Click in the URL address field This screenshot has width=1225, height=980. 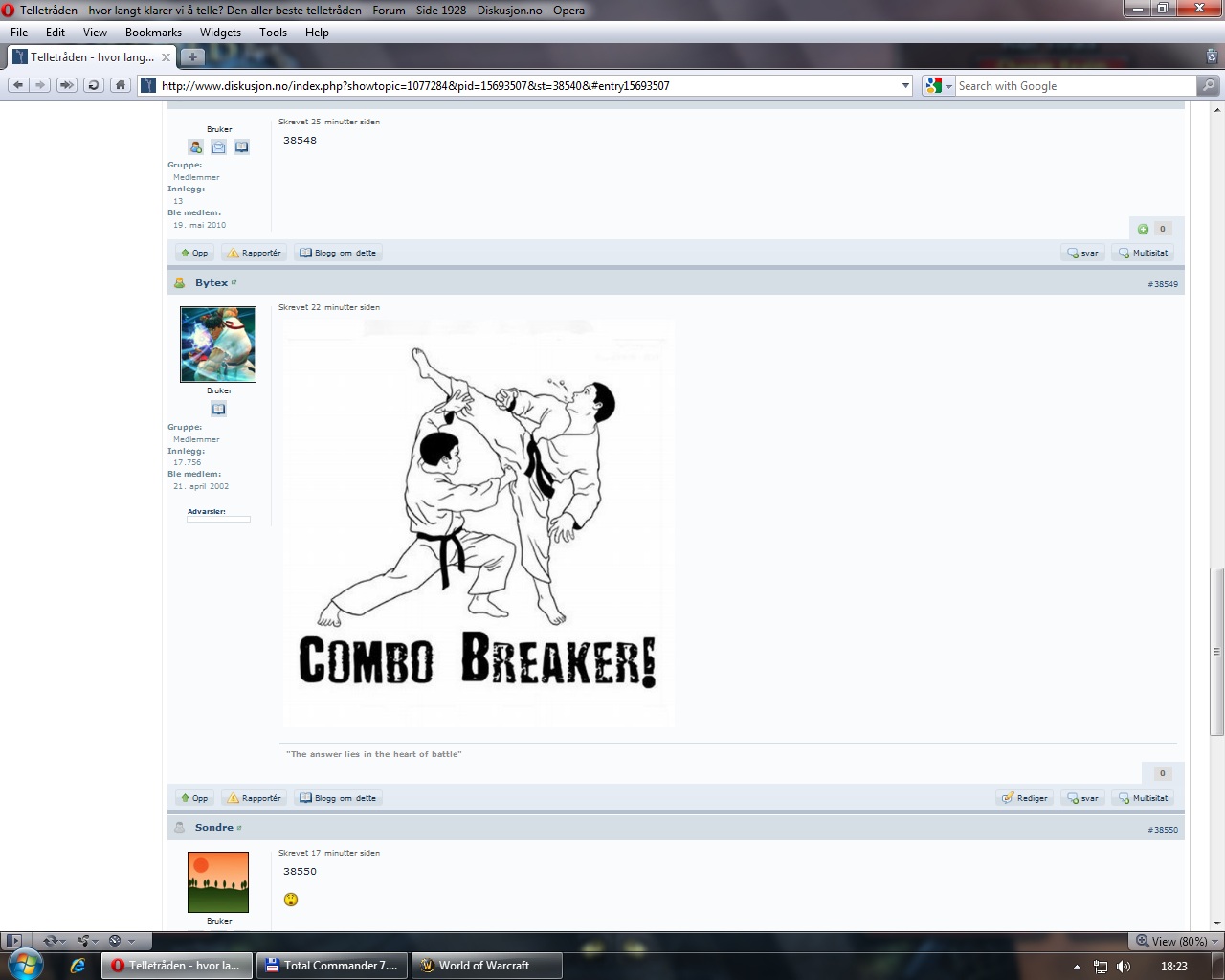[x=526, y=85]
